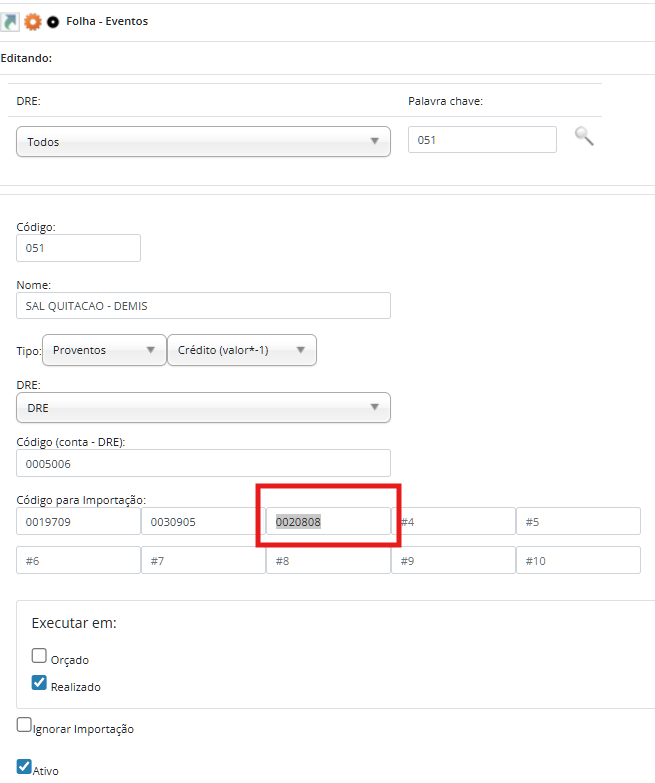Click the shortcut arrow icon in header
655x783 pixels.
[10, 21]
